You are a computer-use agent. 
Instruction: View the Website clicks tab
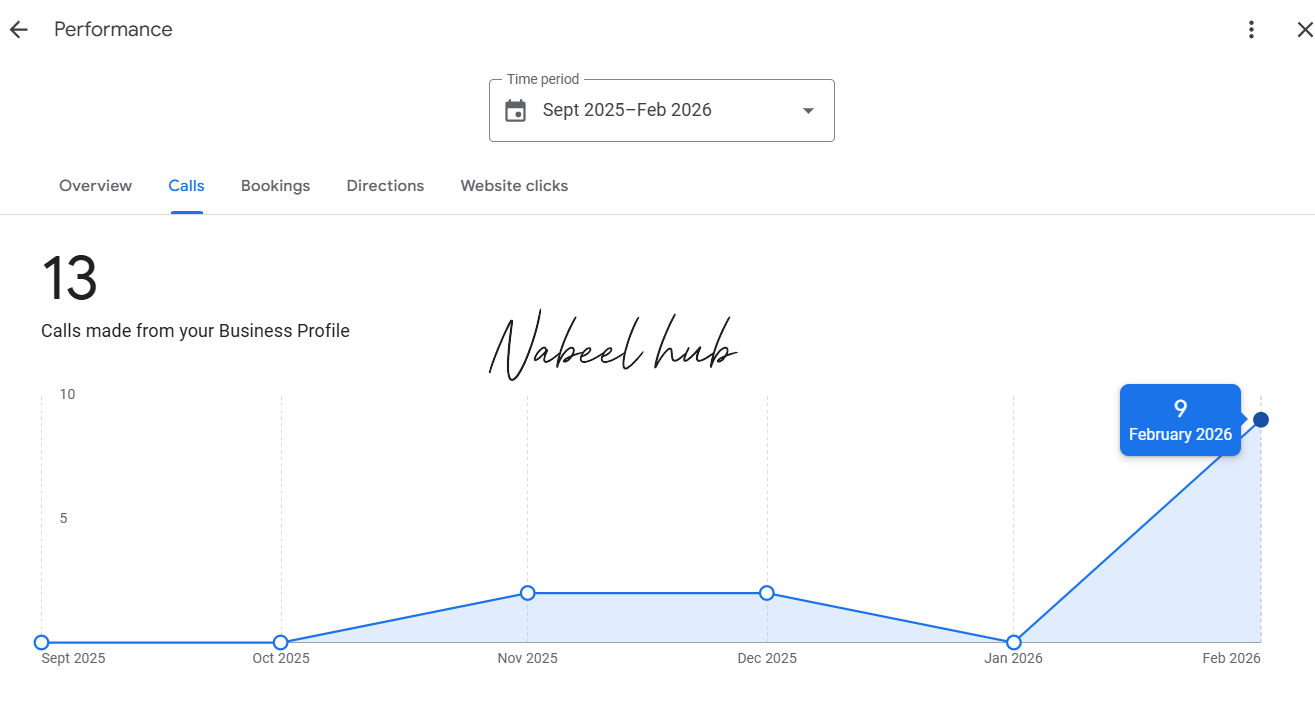click(x=514, y=186)
